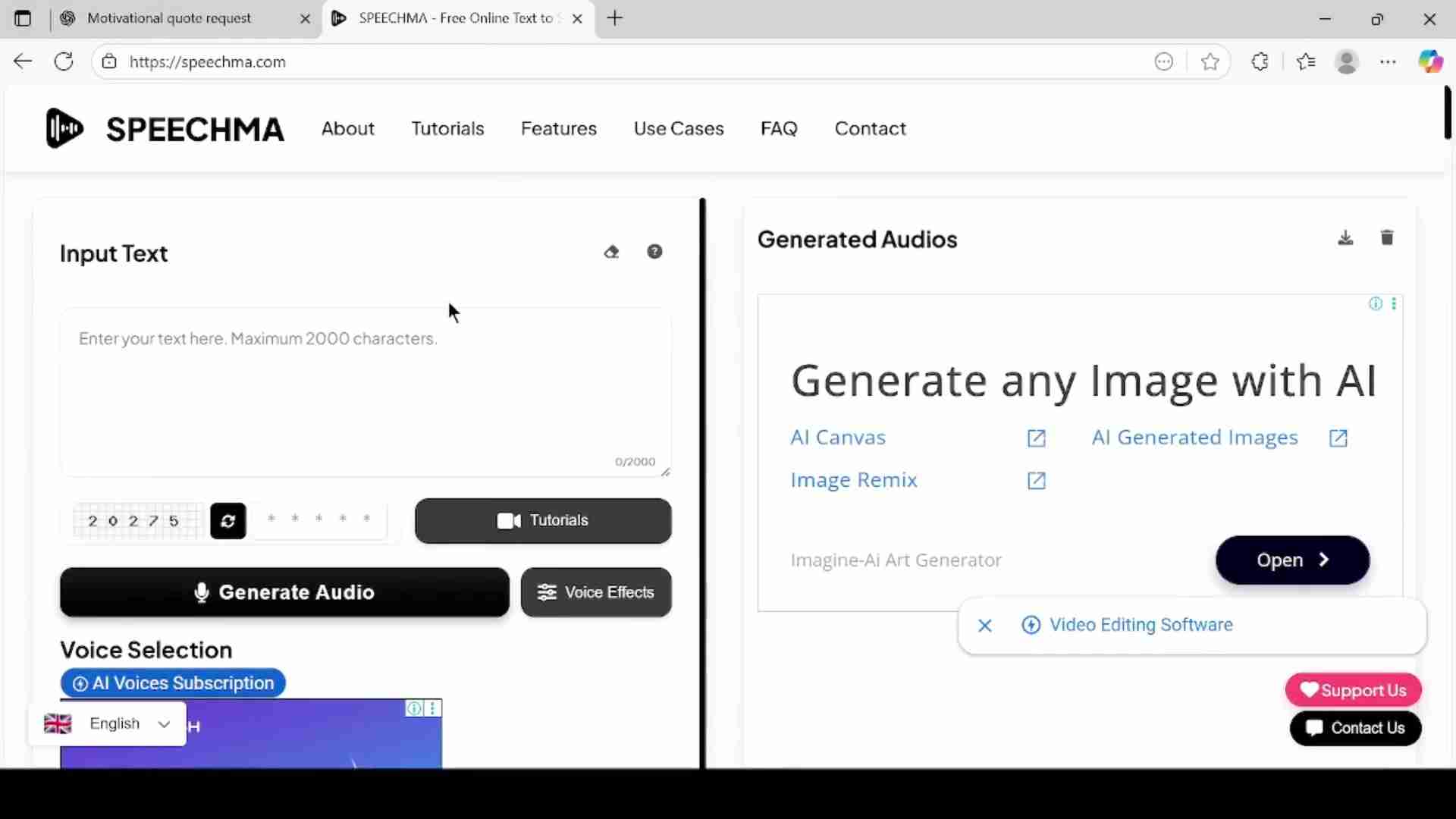This screenshot has height=819, width=1456.
Task: Open the browser extensions icon
Action: pyautogui.click(x=1260, y=61)
